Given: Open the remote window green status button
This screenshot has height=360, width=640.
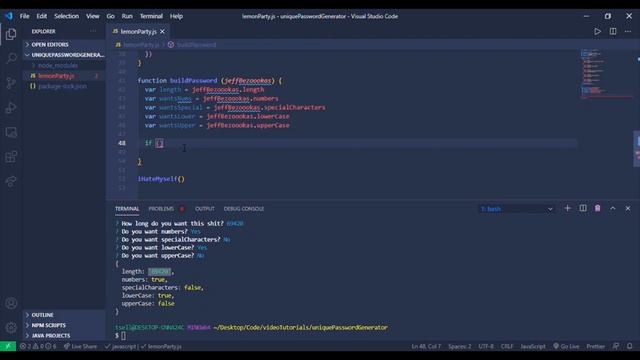Looking at the screenshot, I should [8, 346].
